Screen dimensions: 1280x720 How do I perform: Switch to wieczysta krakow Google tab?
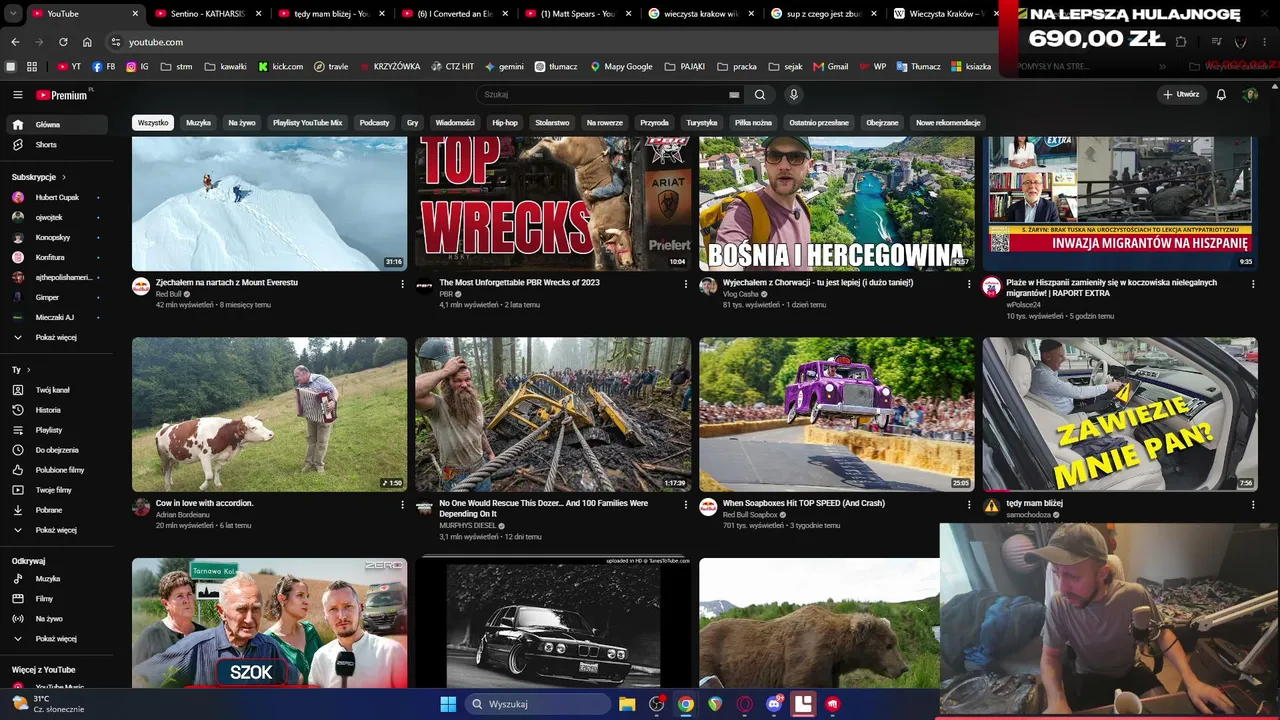tap(703, 14)
